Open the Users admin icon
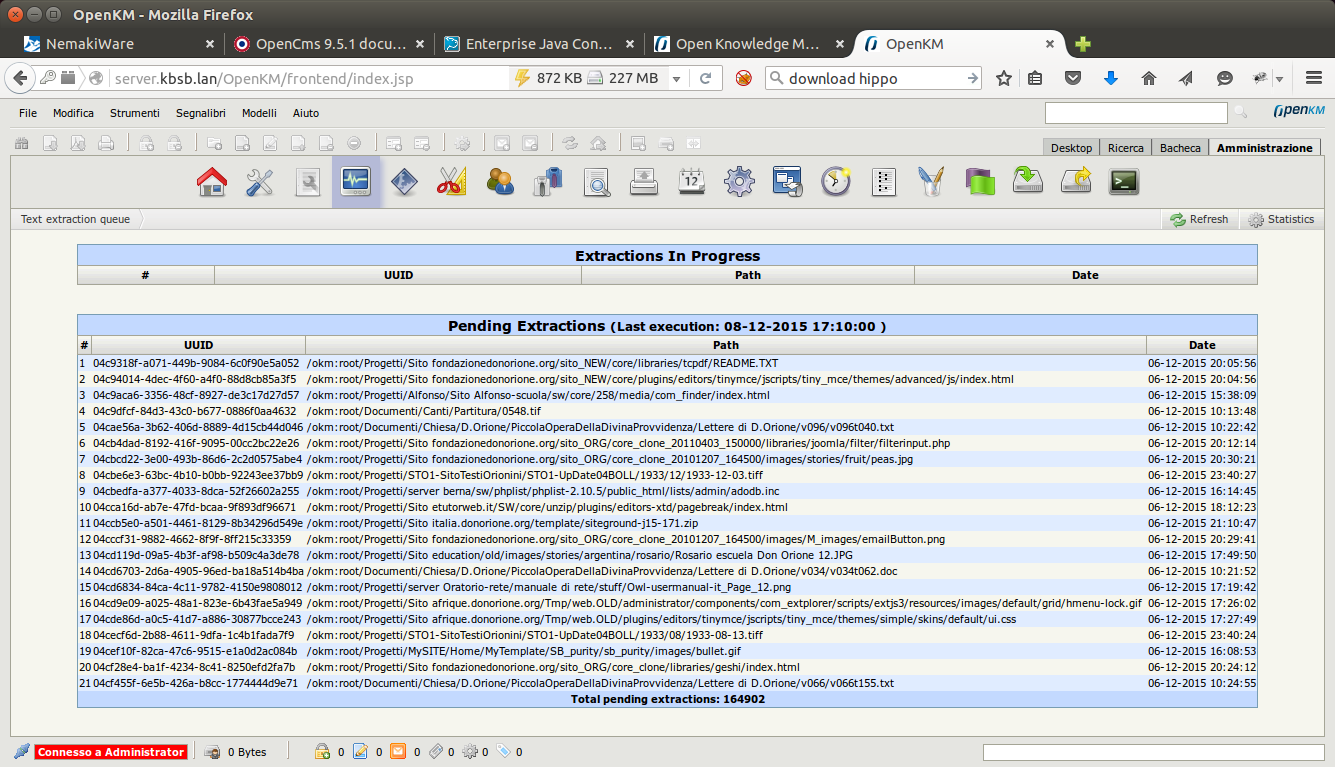 click(500, 182)
